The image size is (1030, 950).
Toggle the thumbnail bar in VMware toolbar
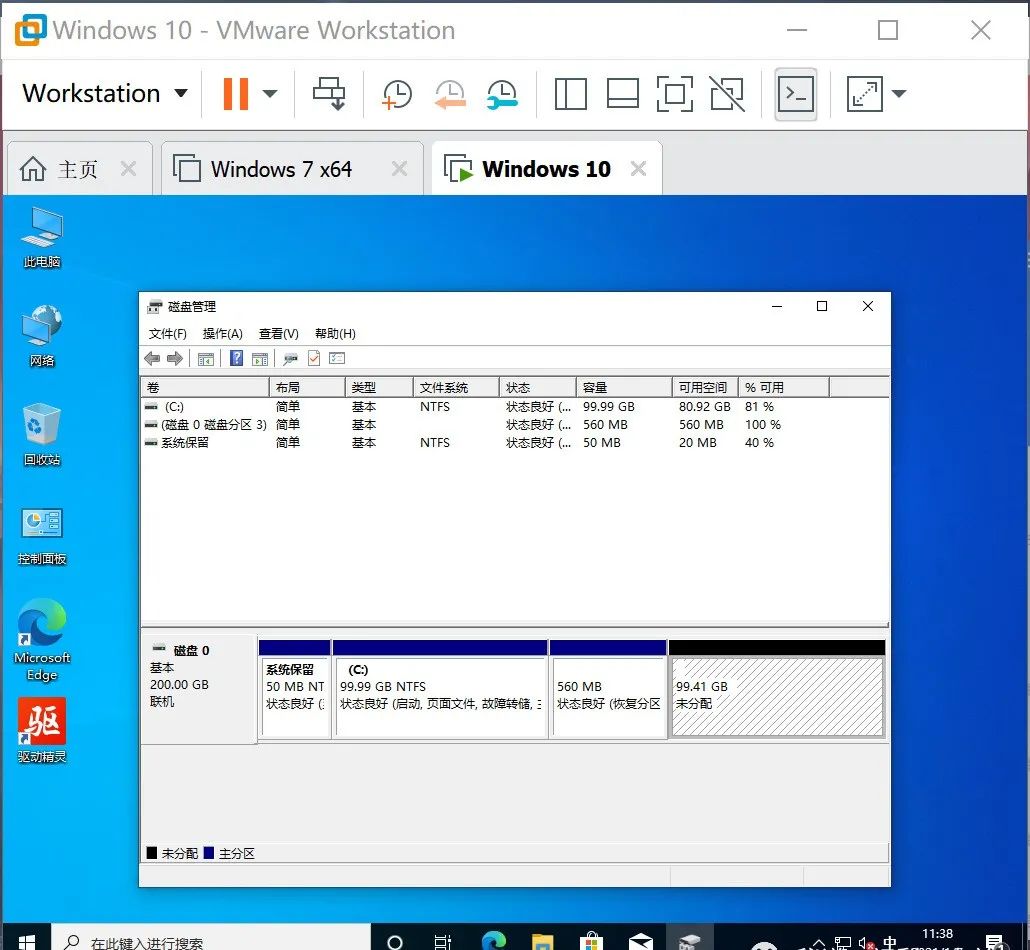623,93
